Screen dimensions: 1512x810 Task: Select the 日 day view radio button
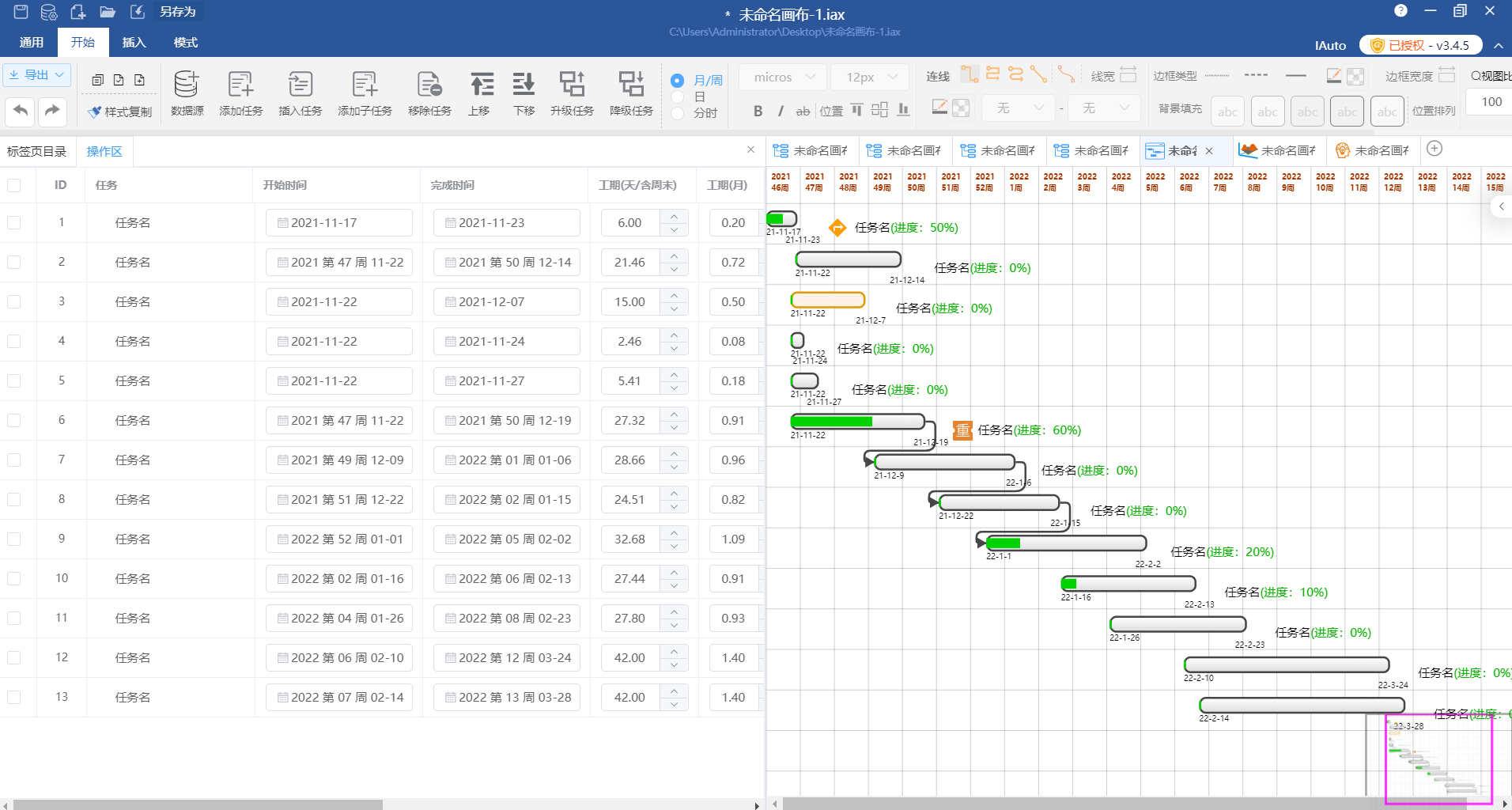(677, 97)
